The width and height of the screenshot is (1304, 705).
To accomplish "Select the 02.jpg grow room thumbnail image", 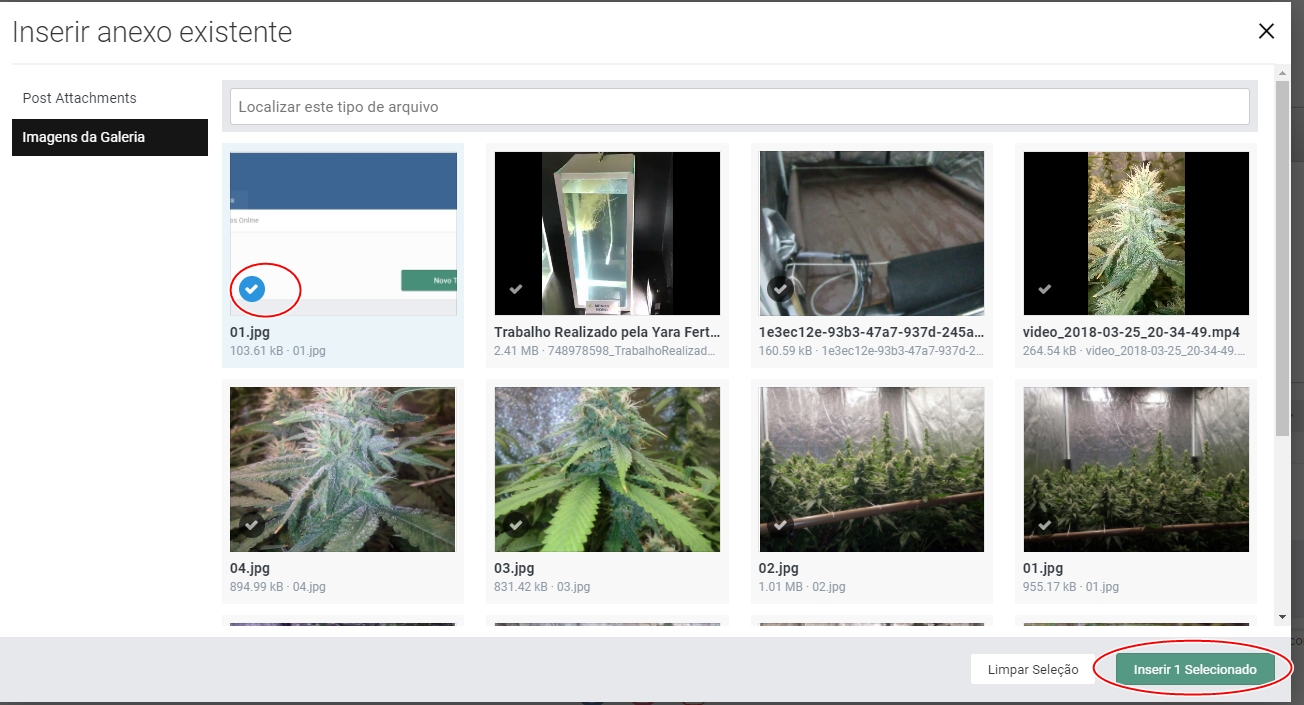I will click(x=872, y=469).
